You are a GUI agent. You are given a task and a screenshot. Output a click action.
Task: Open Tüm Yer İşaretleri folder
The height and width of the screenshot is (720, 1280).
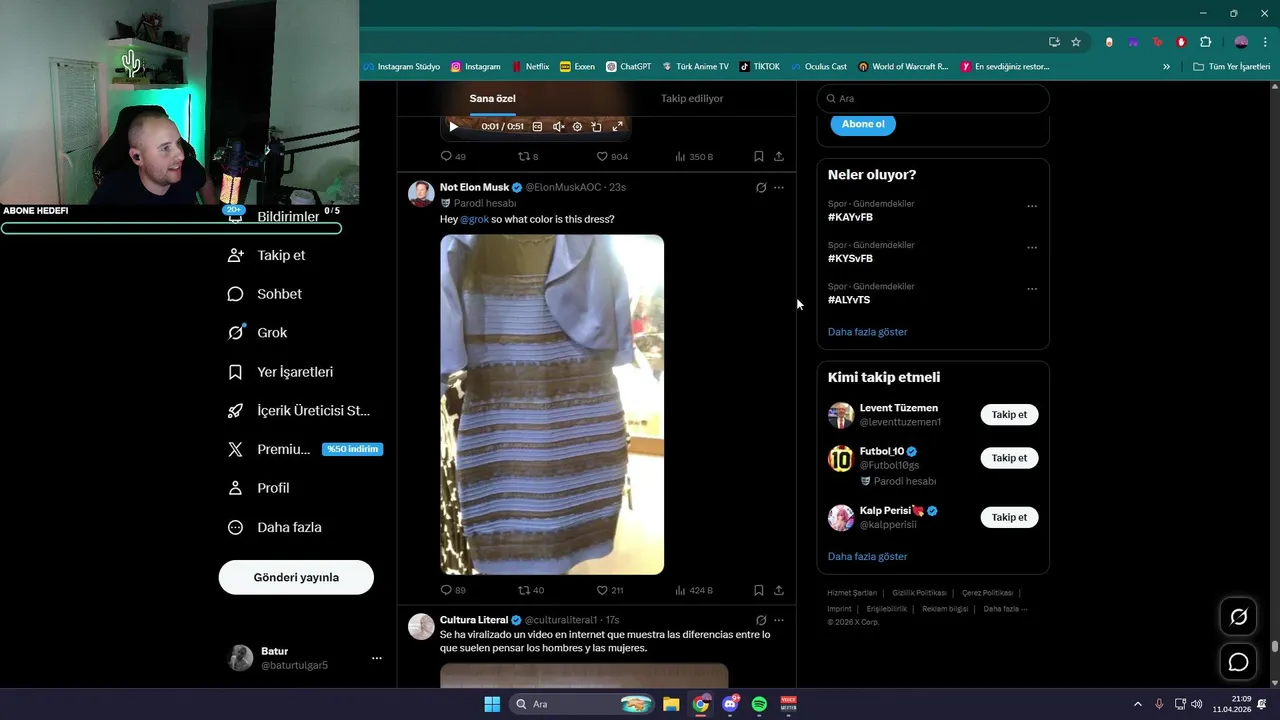tap(1231, 67)
